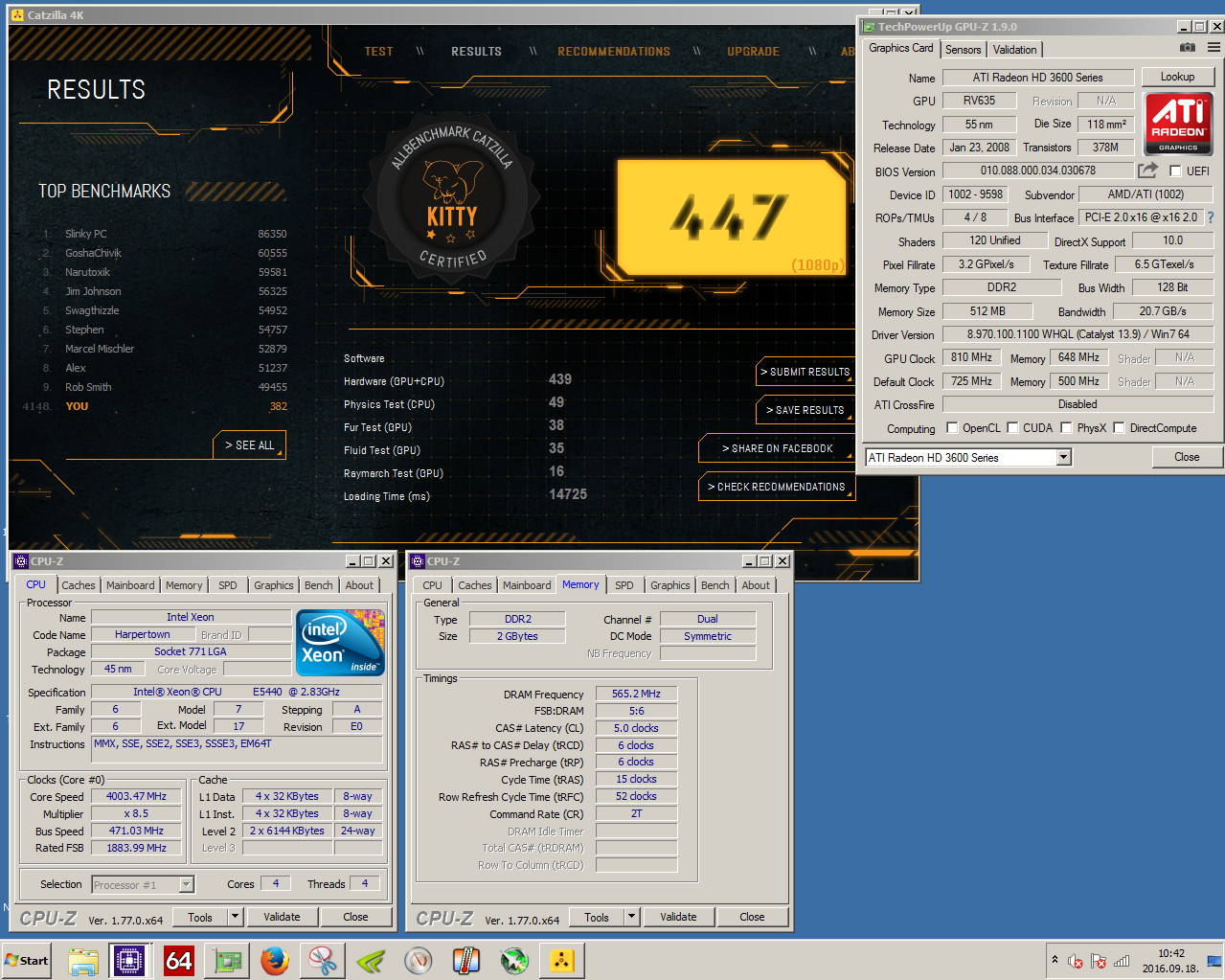Open the Snipping Tool scissors taskbar icon
The image size is (1225, 980).
(x=323, y=961)
